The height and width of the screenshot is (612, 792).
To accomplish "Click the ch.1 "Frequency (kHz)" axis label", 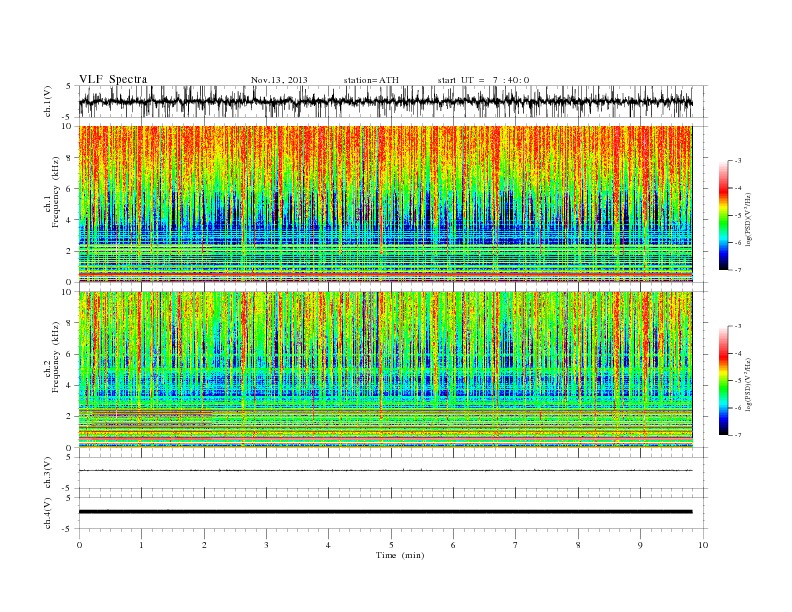I will tap(56, 192).
